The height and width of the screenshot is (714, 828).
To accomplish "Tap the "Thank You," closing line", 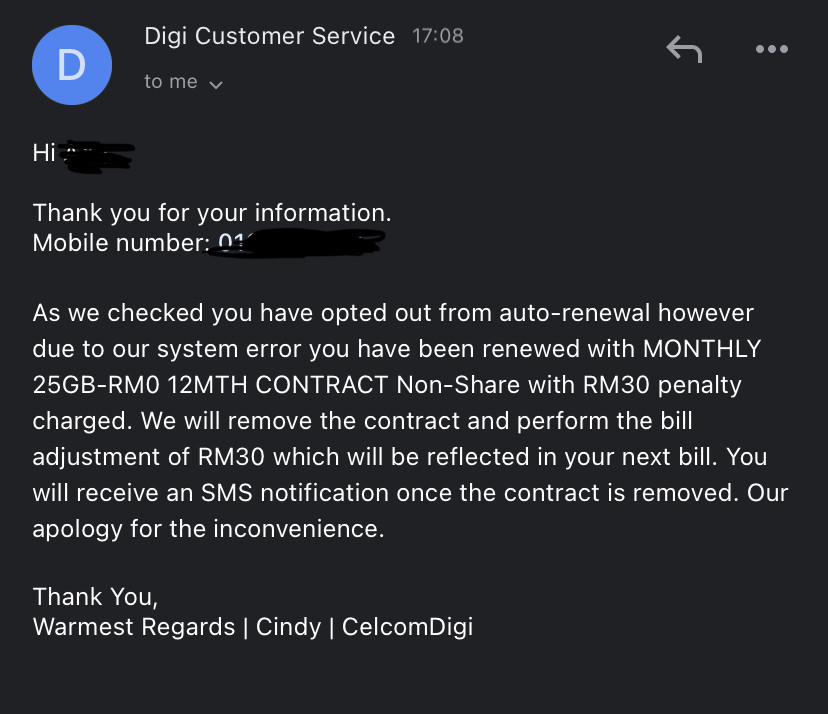I will tap(96, 597).
